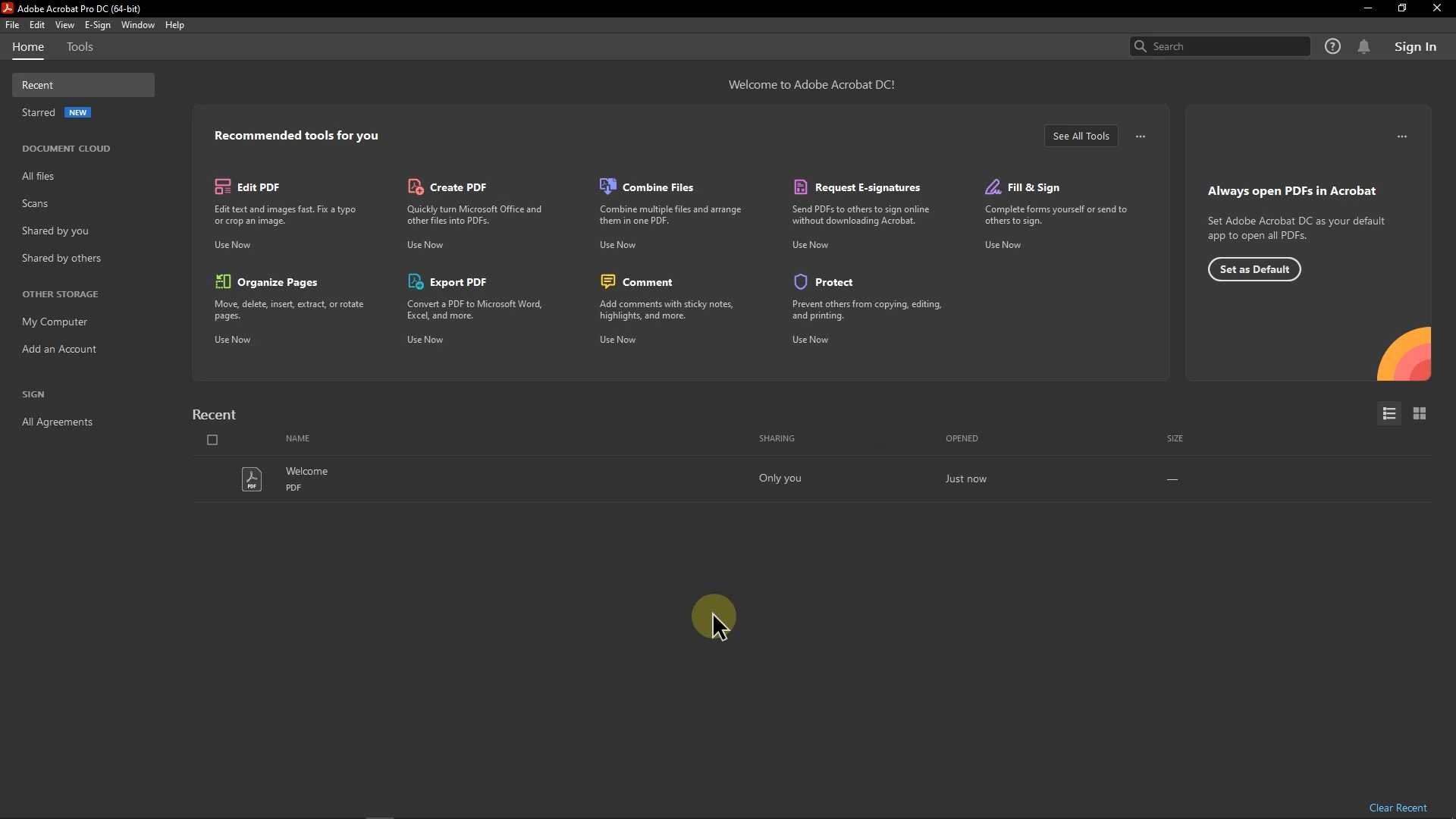Click the Comment tool icon
The width and height of the screenshot is (1456, 819).
point(607,281)
